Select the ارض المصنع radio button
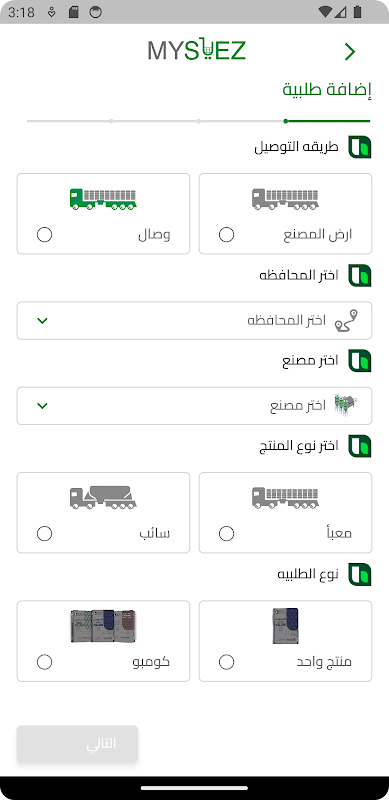The height and width of the screenshot is (800, 389). click(x=226, y=235)
